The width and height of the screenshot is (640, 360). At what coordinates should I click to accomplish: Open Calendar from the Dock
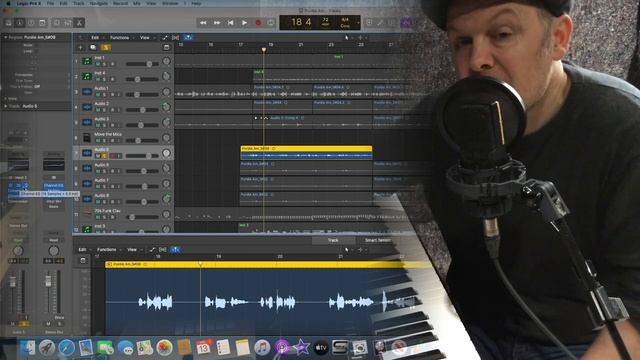click(203, 347)
